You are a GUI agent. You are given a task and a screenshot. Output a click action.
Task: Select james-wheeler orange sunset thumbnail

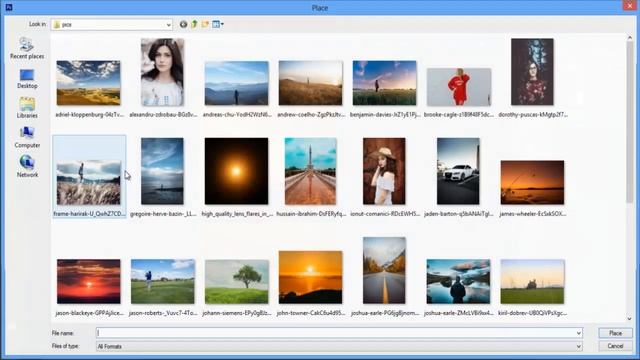tap(532, 182)
